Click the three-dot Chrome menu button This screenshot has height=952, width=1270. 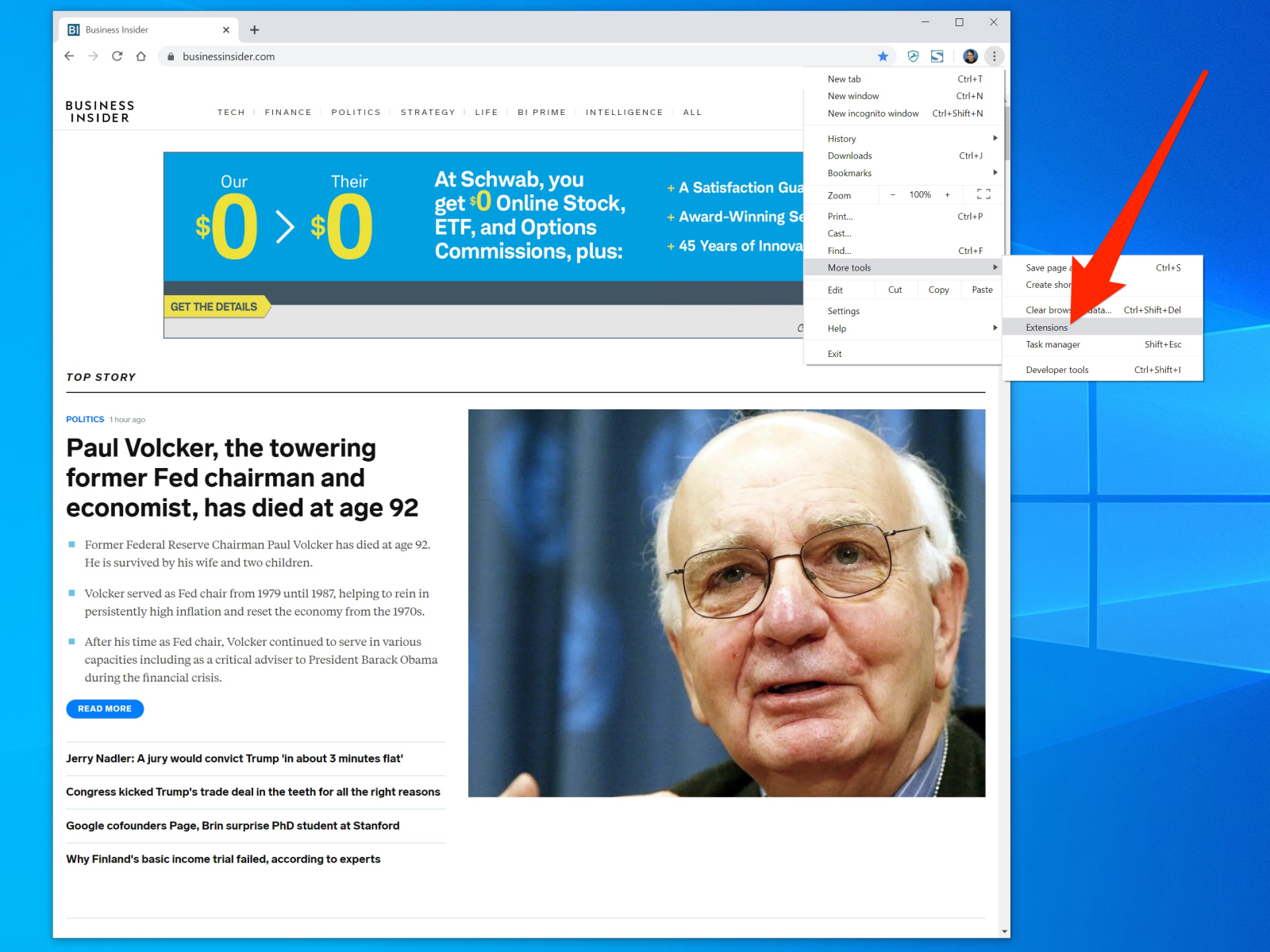click(x=994, y=56)
